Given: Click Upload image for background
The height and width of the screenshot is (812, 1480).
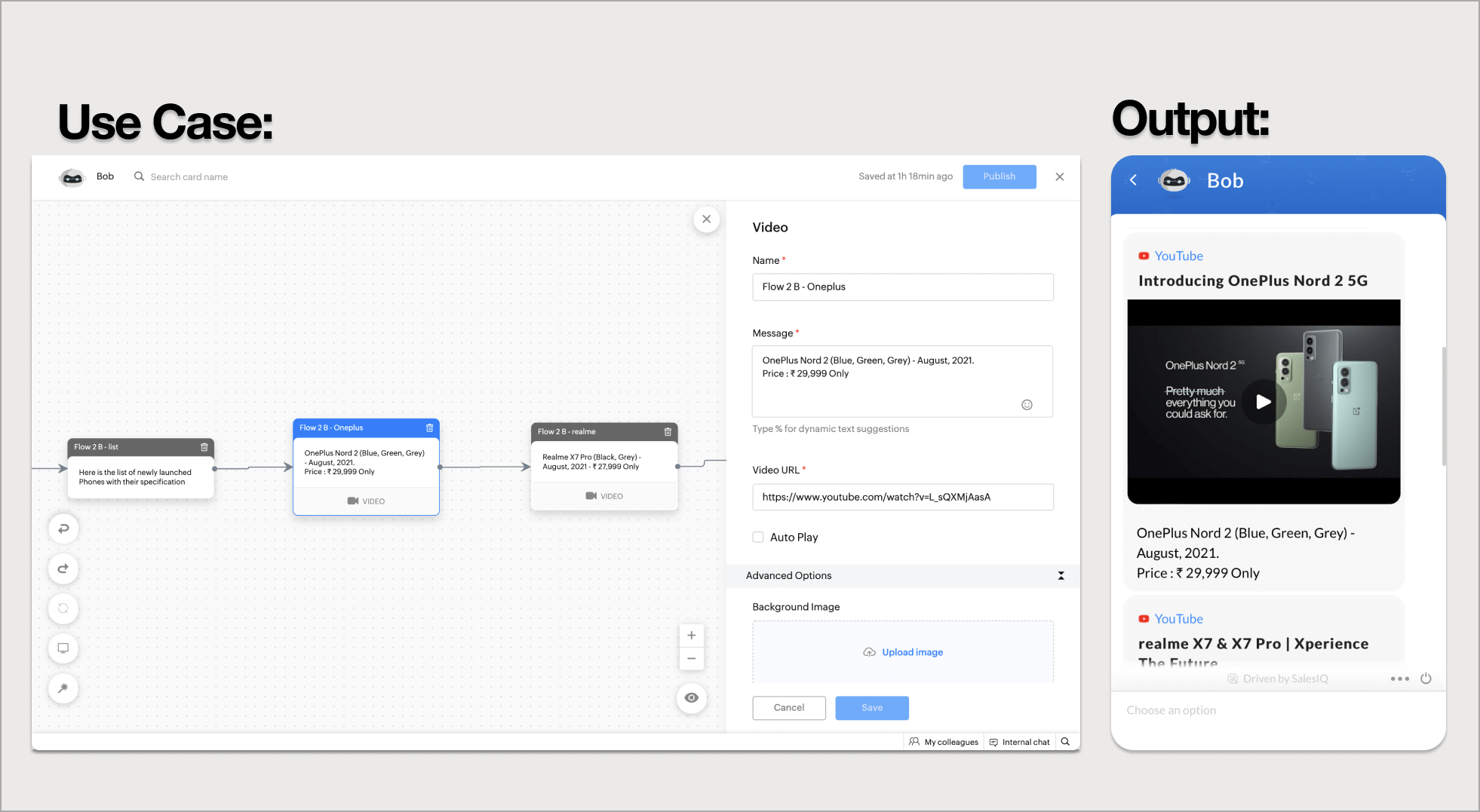Looking at the screenshot, I should (x=912, y=652).
